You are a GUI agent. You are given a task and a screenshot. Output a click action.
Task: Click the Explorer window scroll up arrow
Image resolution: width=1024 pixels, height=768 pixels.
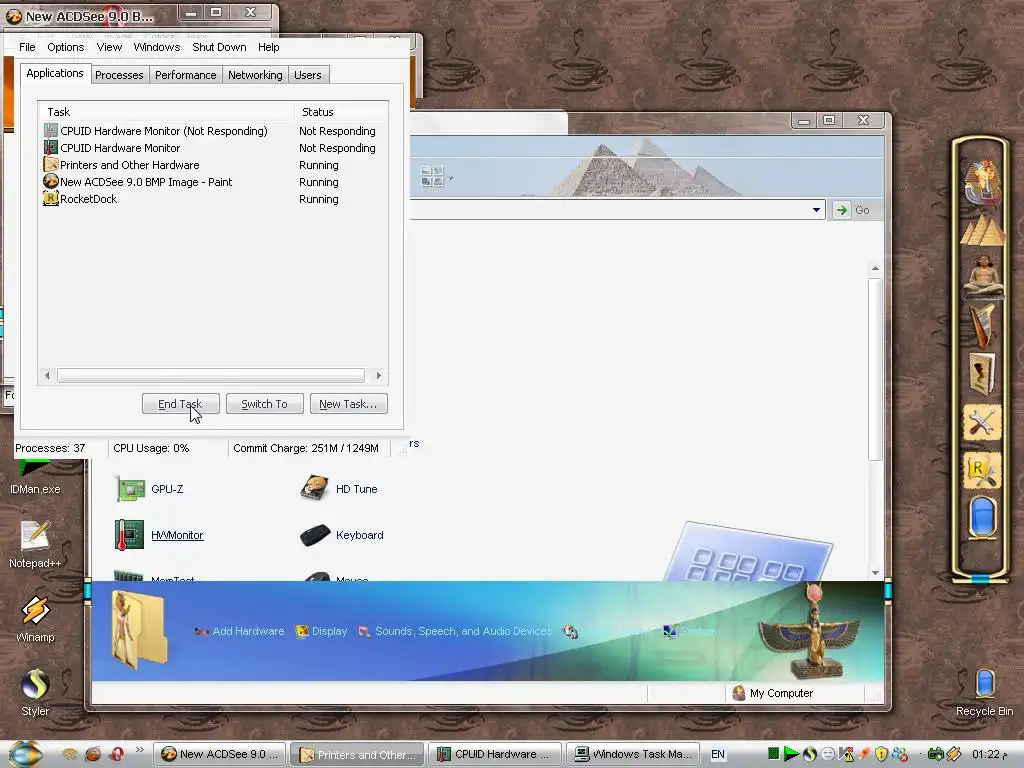tap(875, 268)
